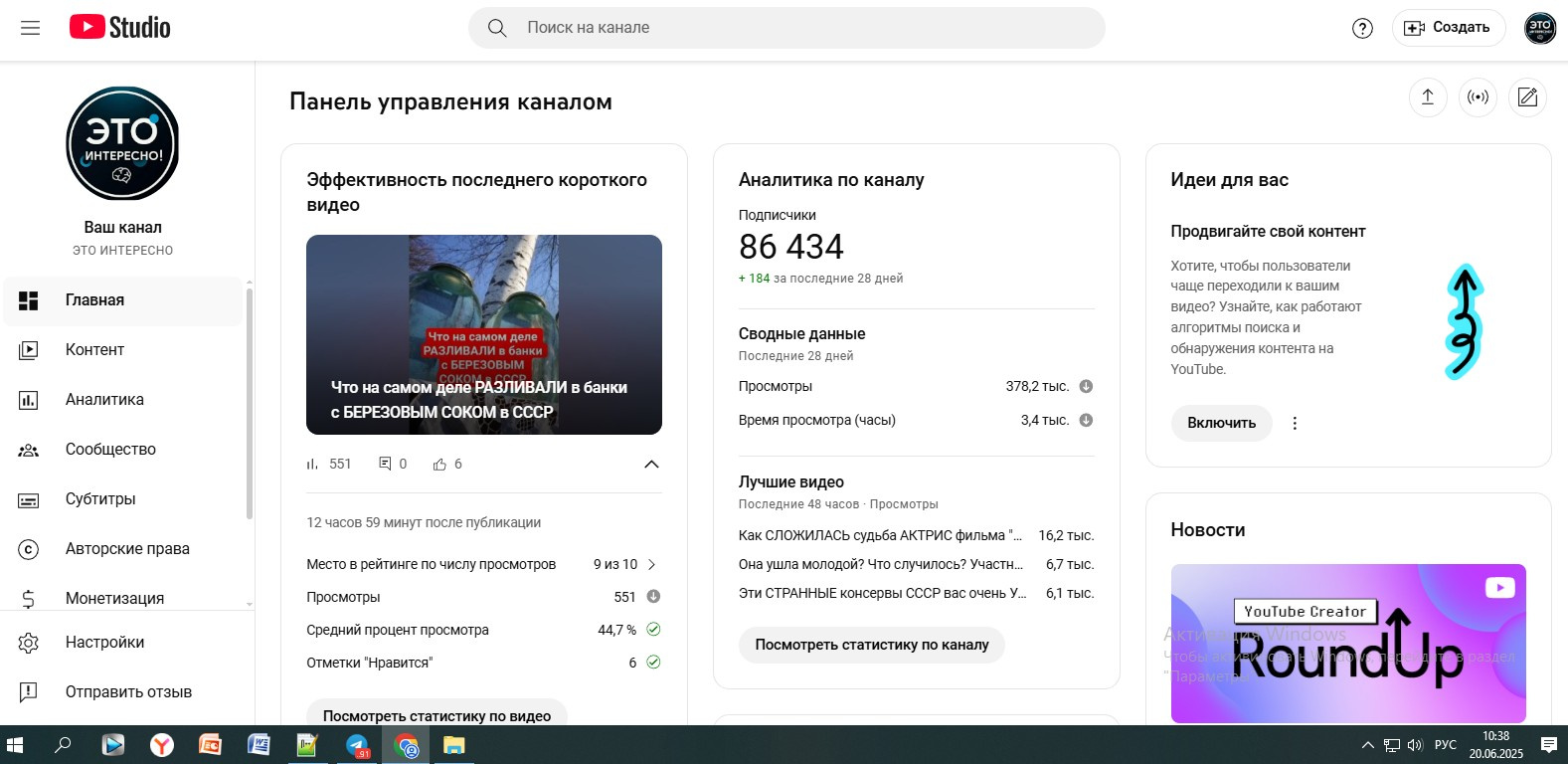Click Посмотреть статистику по видео button
Screen dimensions: 1568x764
click(436, 713)
